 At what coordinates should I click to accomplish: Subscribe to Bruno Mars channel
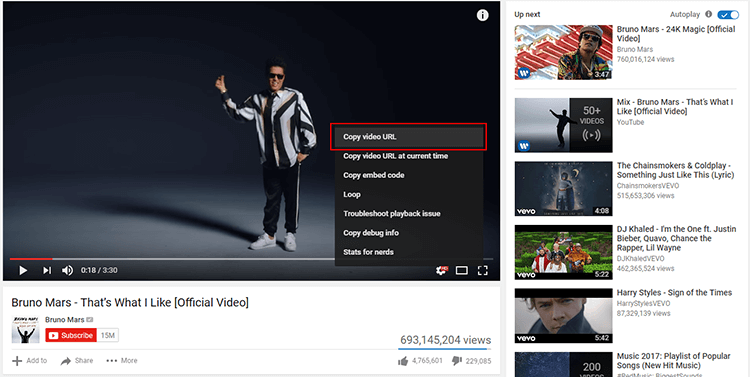pyautogui.click(x=71, y=335)
